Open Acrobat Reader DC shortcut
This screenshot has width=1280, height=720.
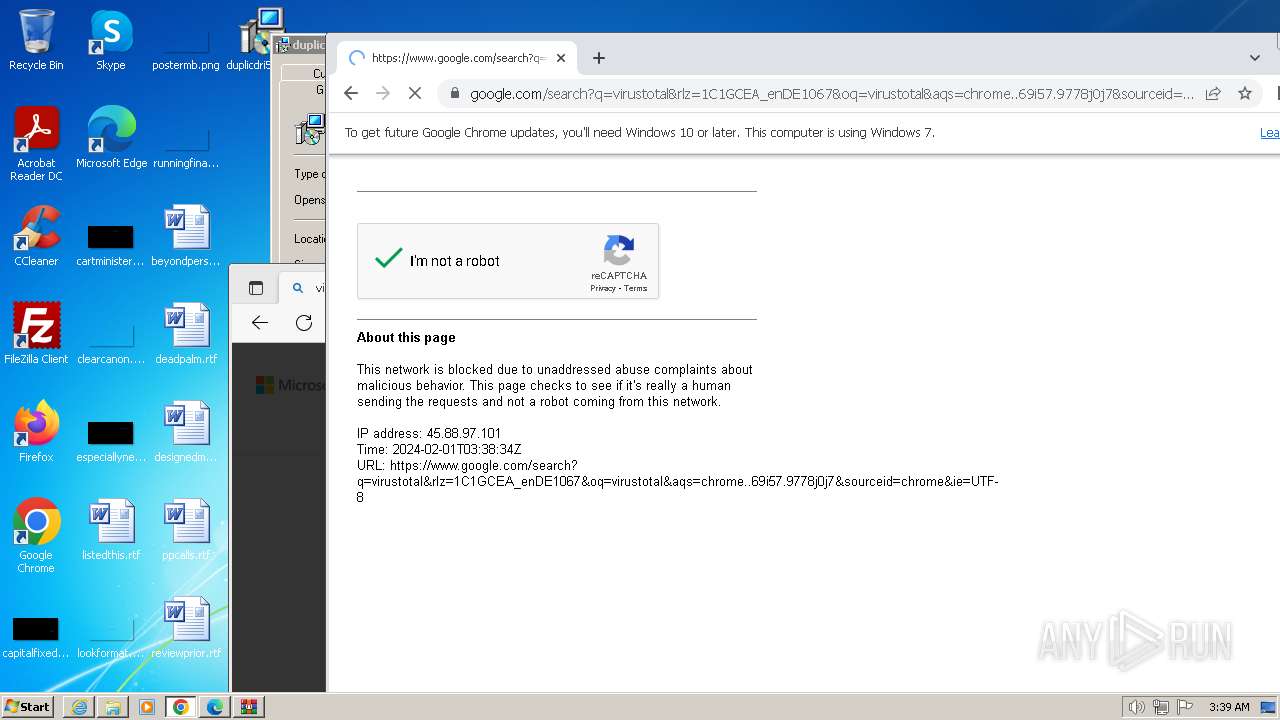coord(36,145)
